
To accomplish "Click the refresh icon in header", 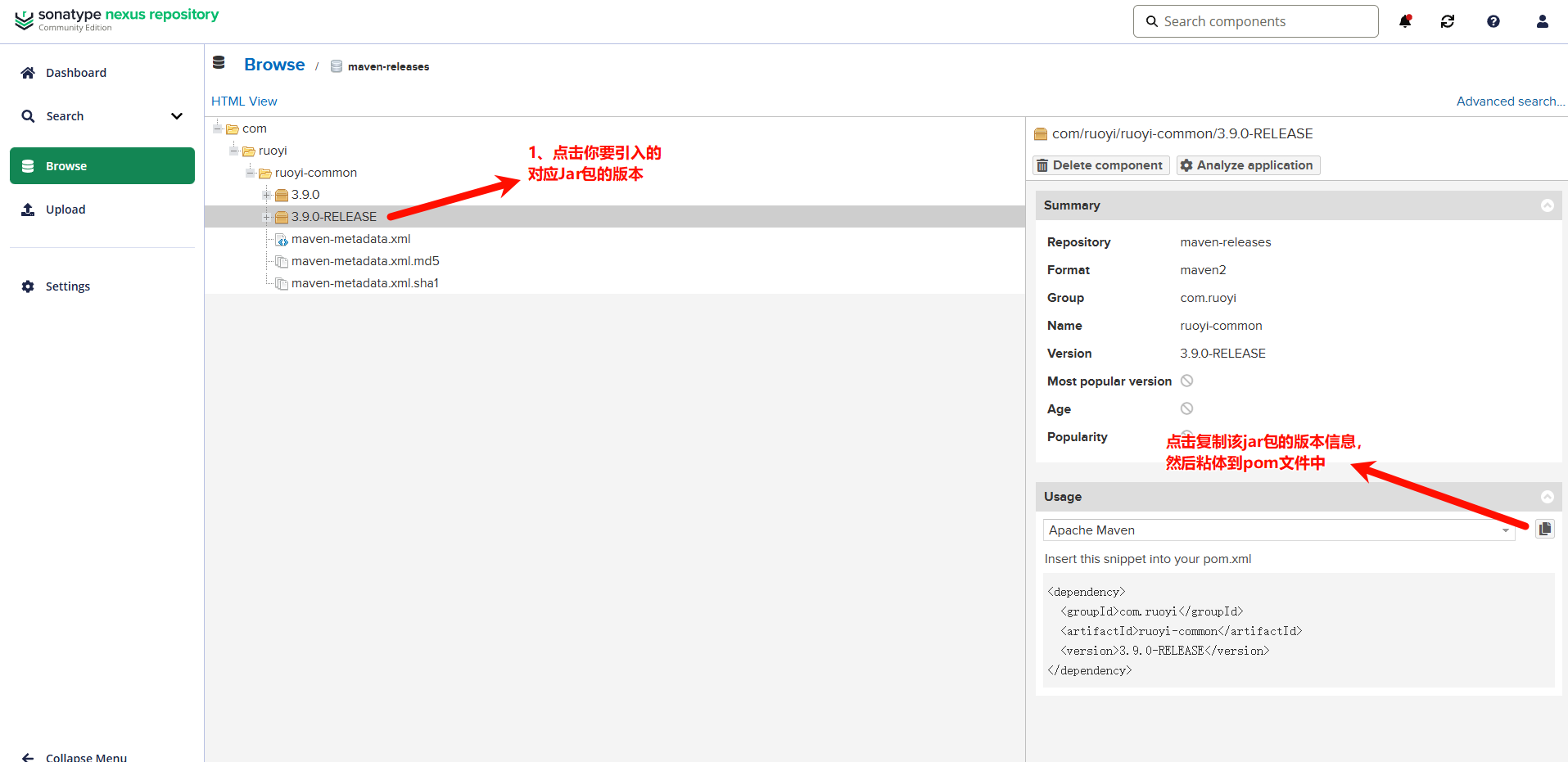I will click(1448, 21).
